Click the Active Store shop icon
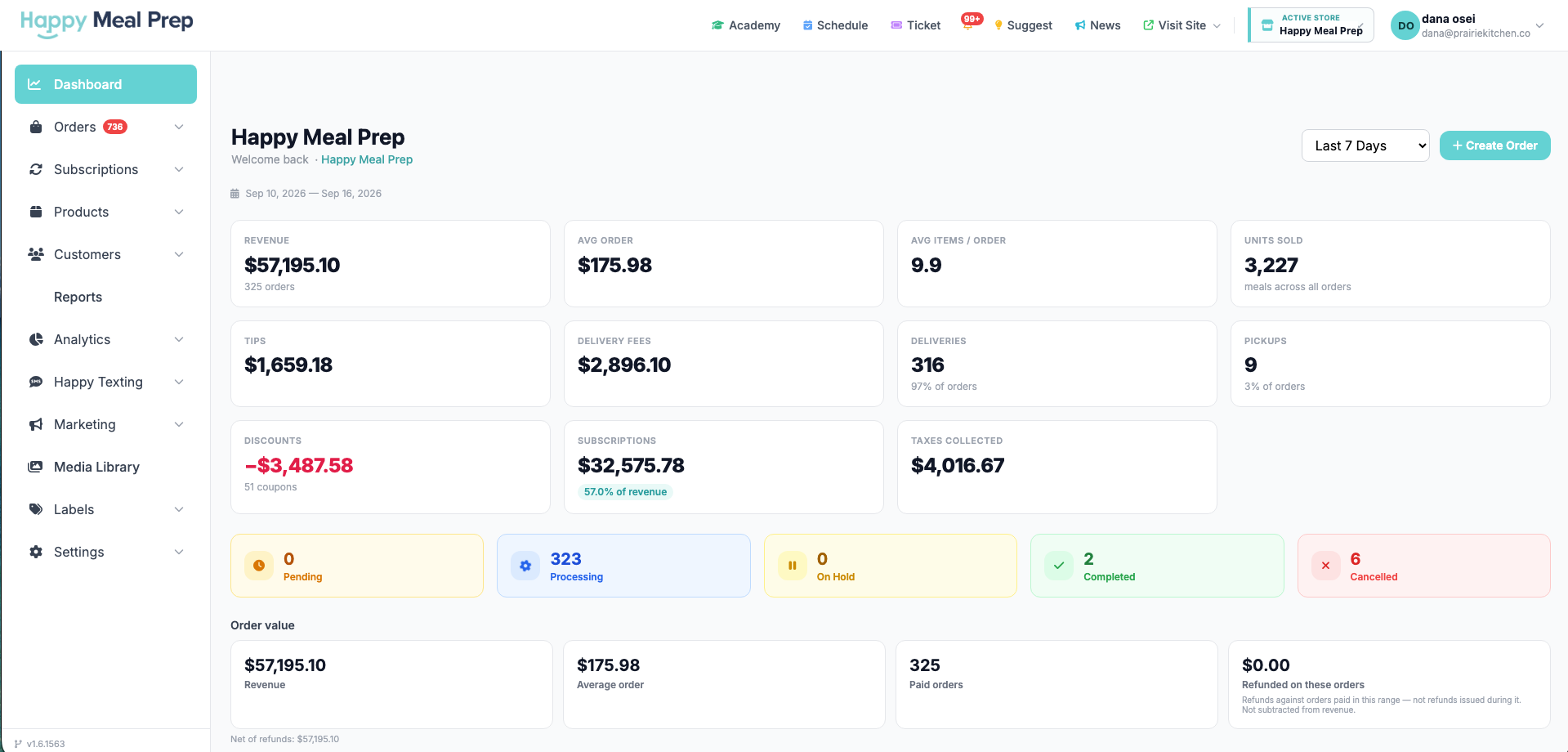The width and height of the screenshot is (1568, 752). (x=1267, y=25)
